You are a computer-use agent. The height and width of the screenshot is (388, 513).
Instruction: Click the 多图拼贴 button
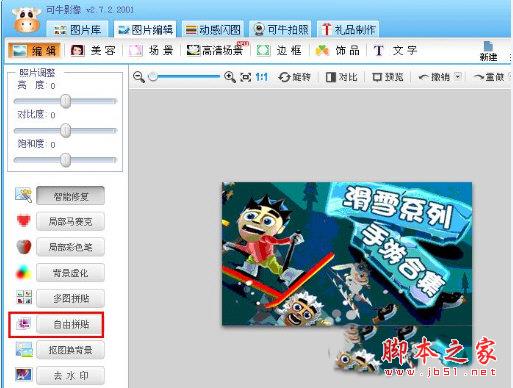click(70, 298)
